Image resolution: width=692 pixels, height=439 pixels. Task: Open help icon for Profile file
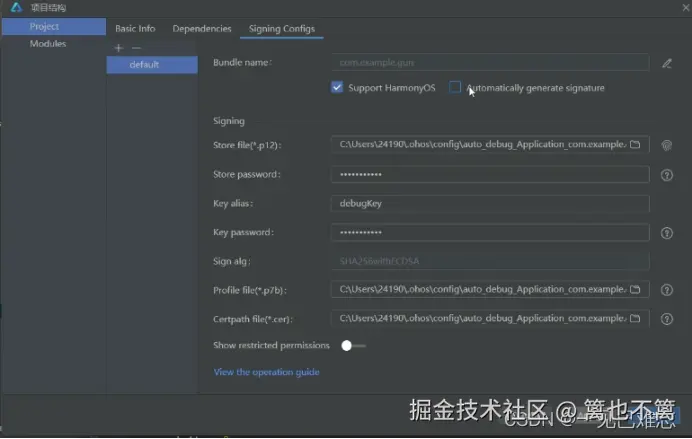coord(666,290)
